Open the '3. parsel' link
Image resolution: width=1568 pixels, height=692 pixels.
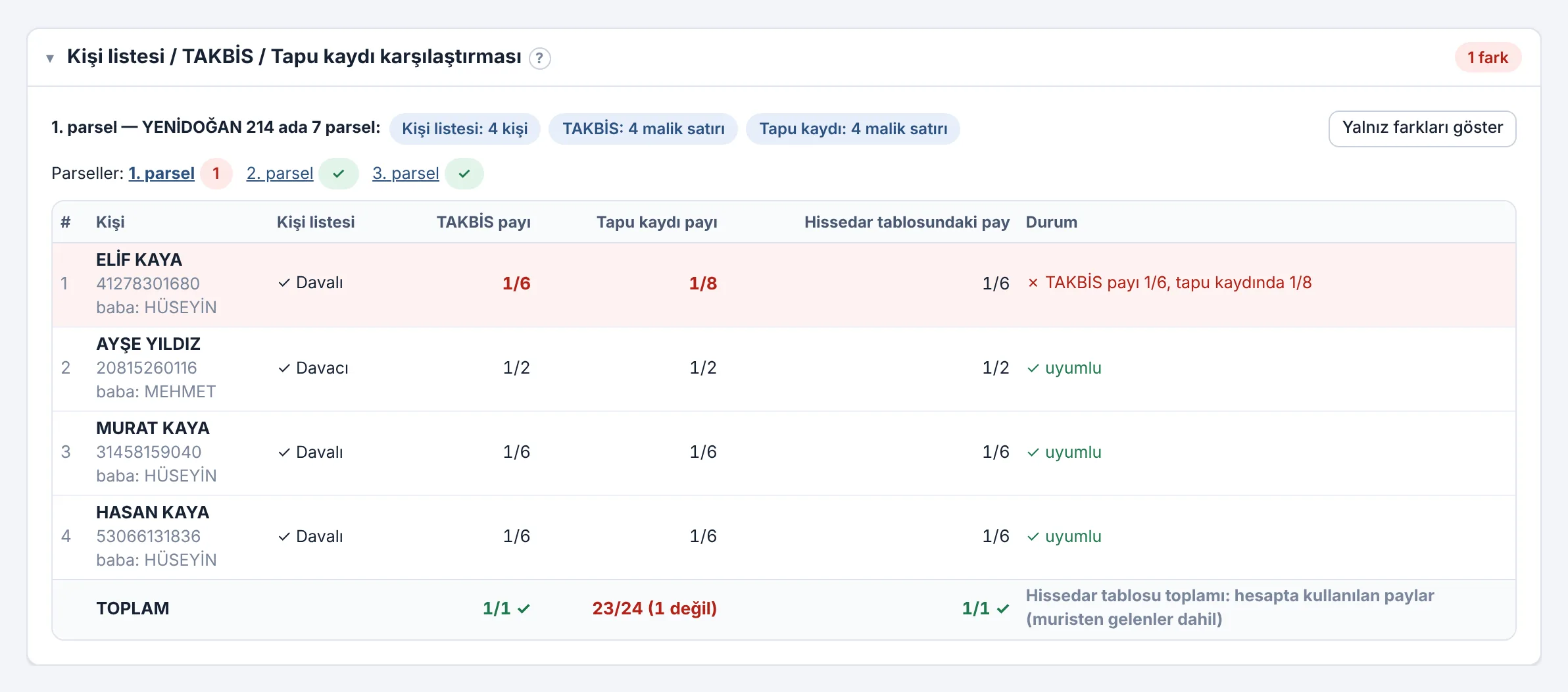pyautogui.click(x=405, y=174)
